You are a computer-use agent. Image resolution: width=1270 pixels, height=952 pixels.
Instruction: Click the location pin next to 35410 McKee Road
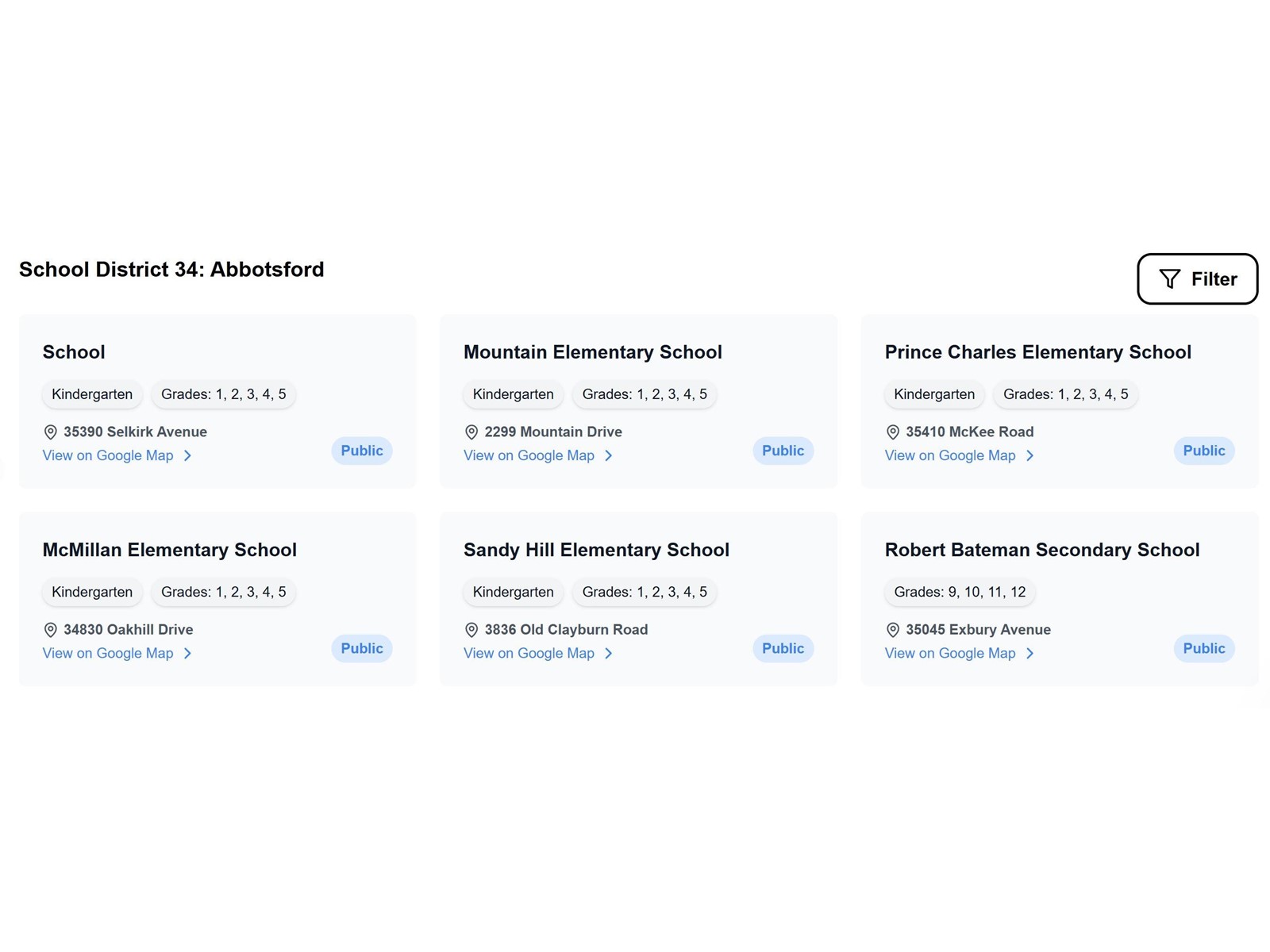pyautogui.click(x=892, y=432)
